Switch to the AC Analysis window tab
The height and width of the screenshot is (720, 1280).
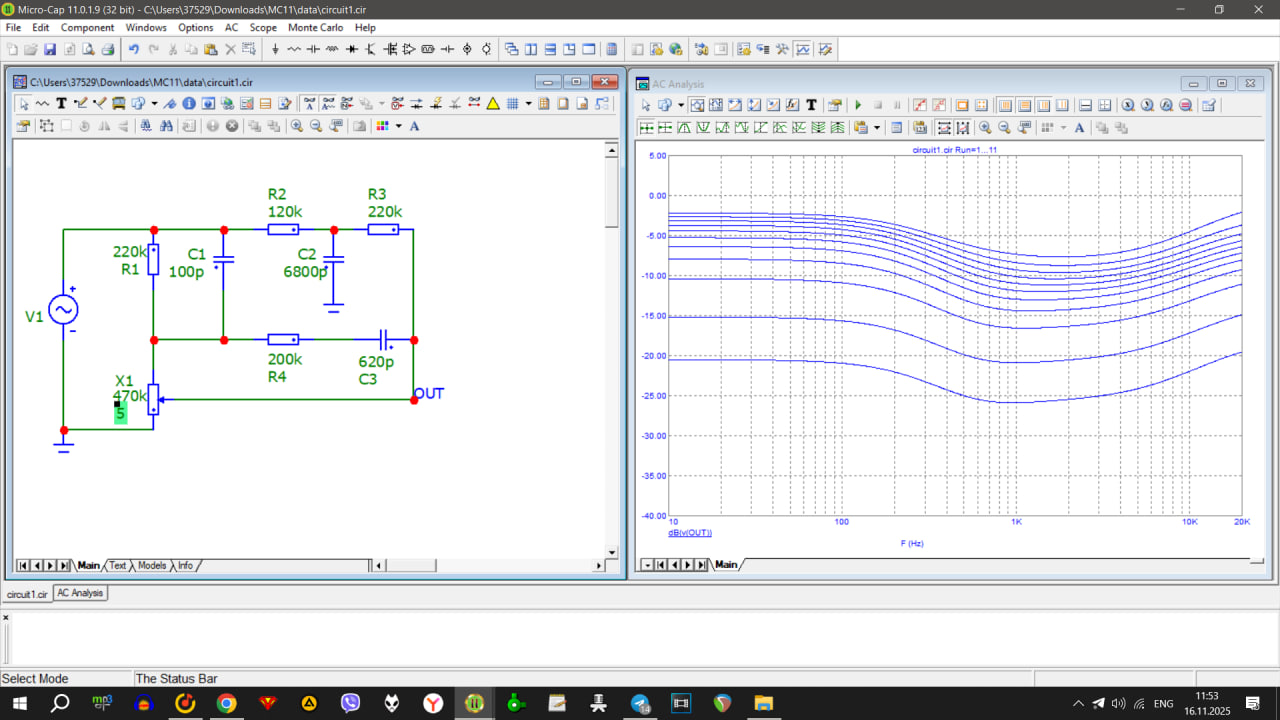pyautogui.click(x=80, y=593)
